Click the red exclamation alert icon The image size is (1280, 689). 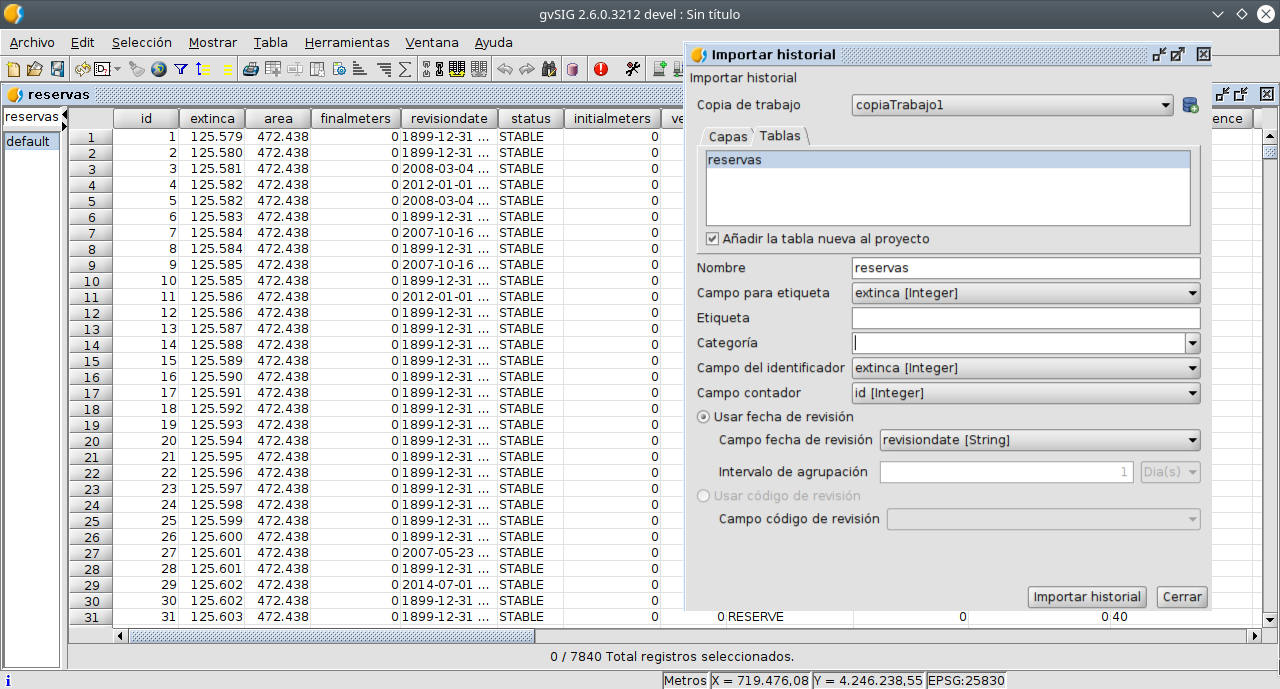pos(601,69)
